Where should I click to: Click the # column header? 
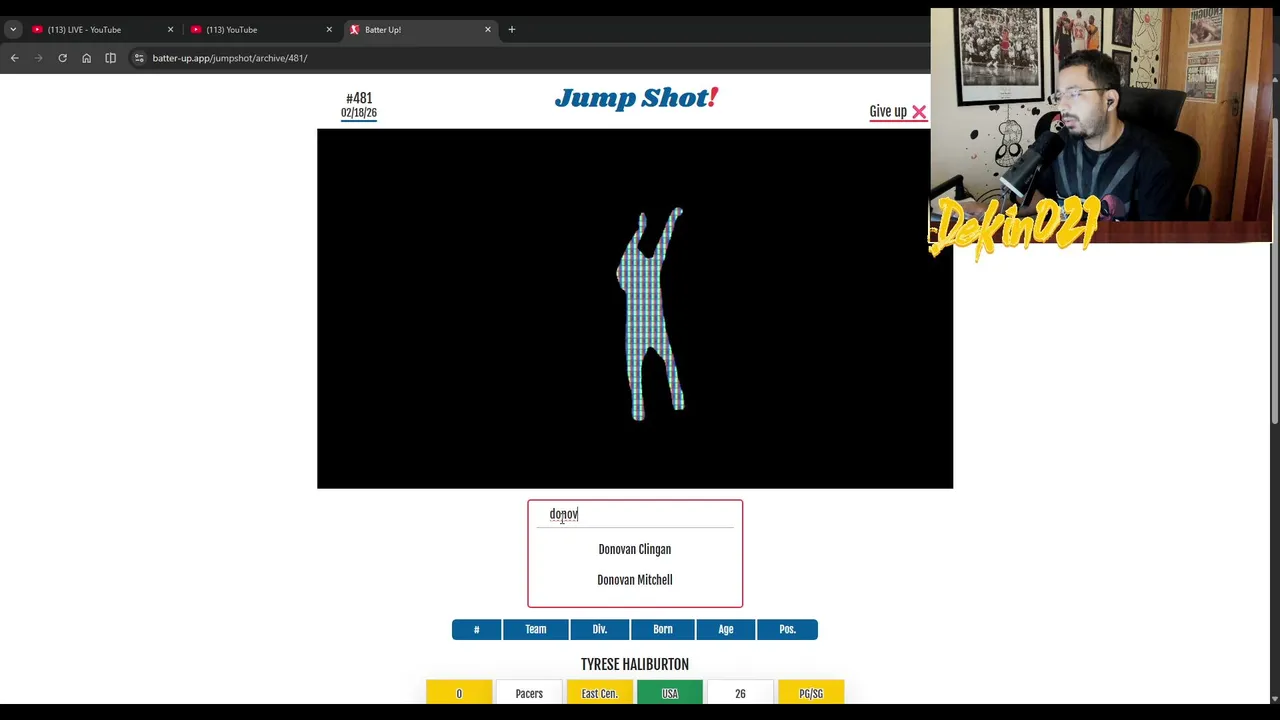pyautogui.click(x=476, y=629)
